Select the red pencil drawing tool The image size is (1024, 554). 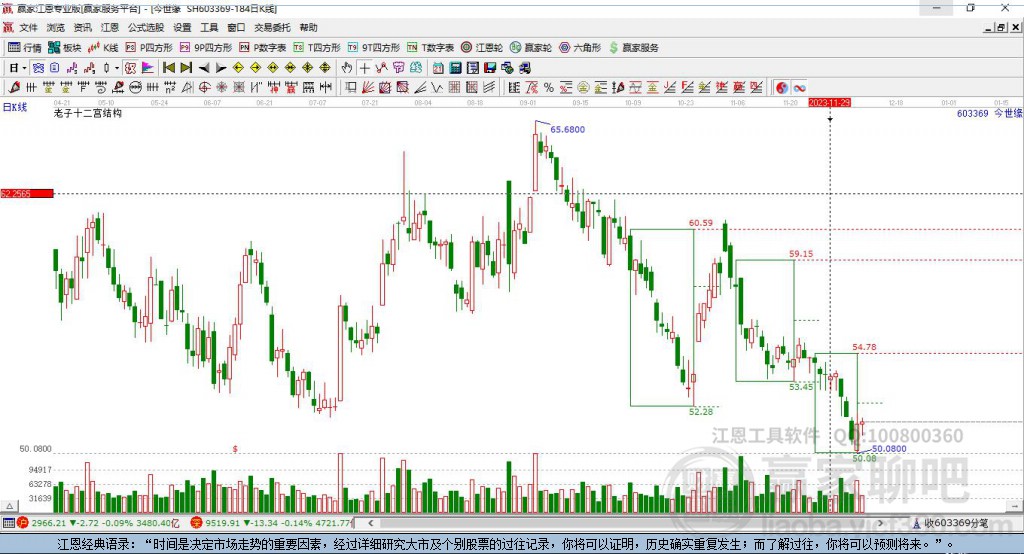14,88
